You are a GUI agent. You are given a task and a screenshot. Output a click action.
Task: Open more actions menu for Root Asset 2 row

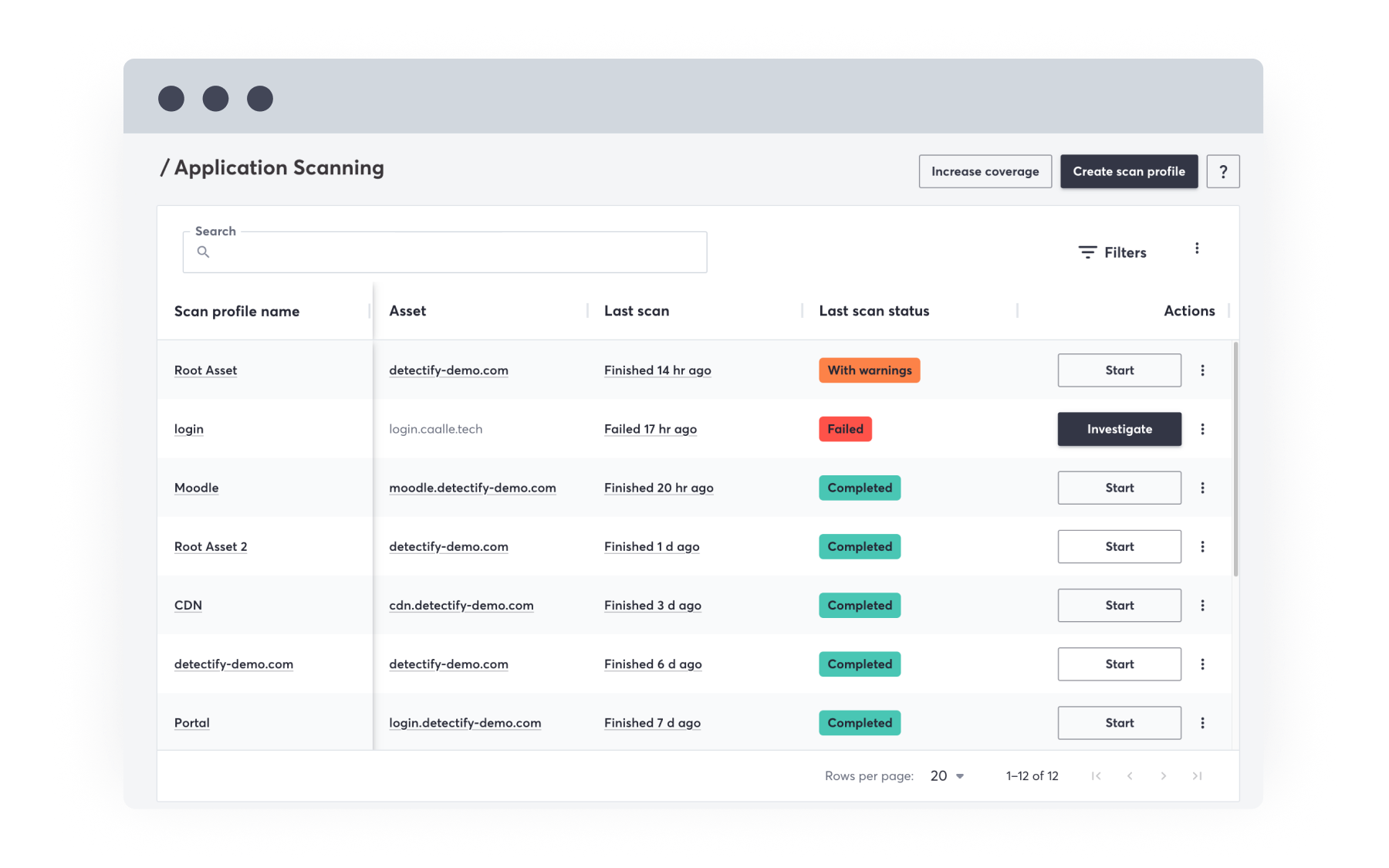click(1201, 546)
